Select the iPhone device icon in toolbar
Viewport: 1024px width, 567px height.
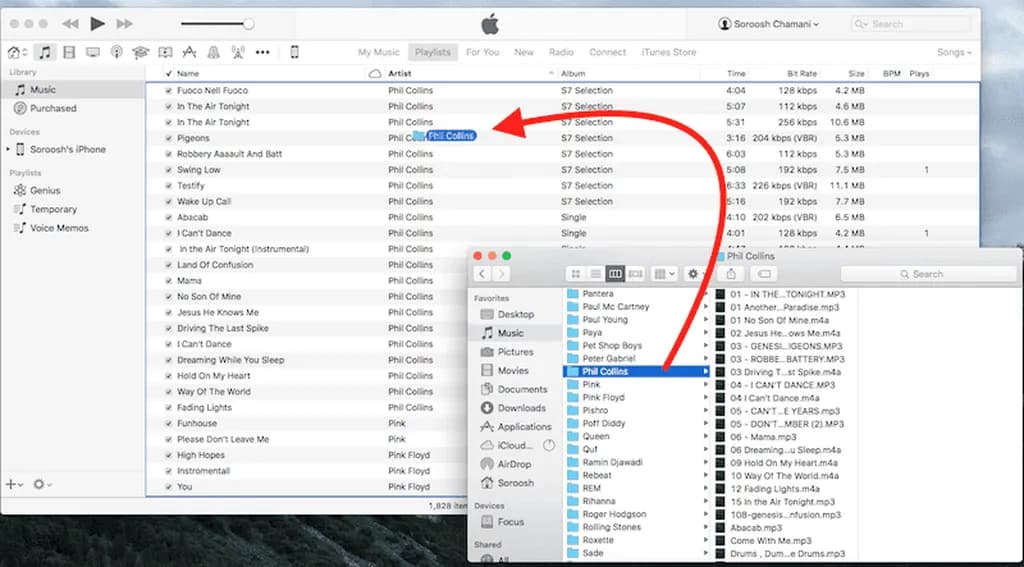(x=295, y=52)
